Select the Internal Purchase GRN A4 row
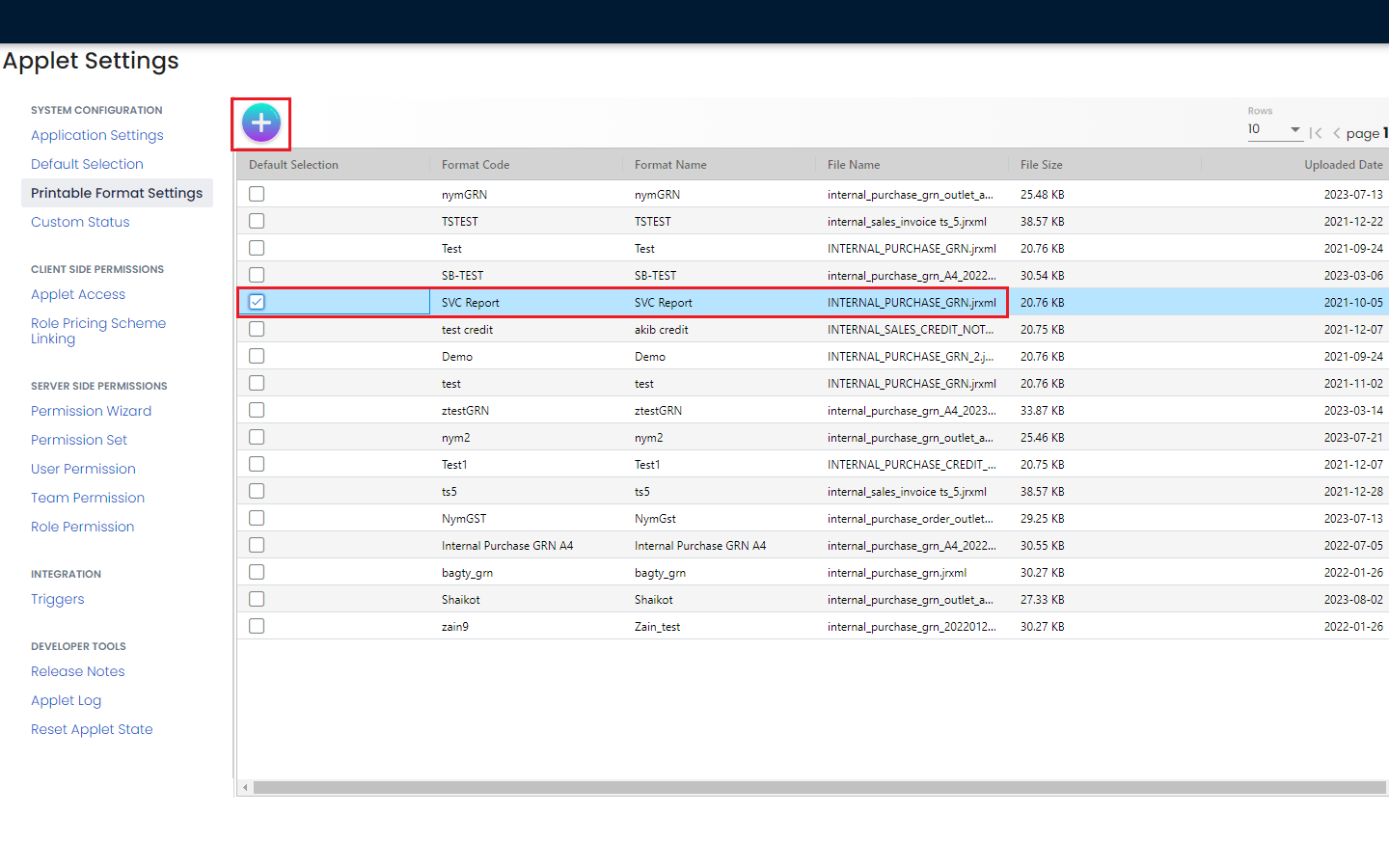 [x=507, y=546]
